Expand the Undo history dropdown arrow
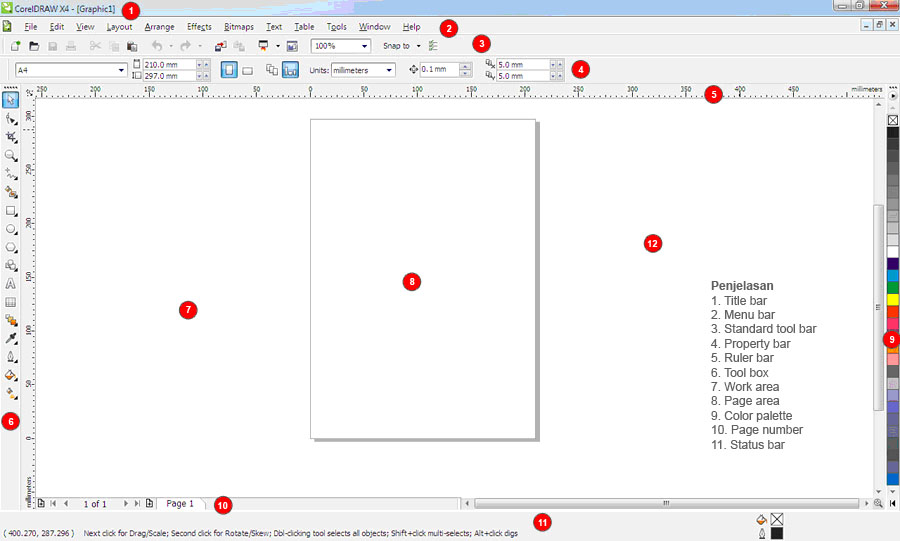900x541 pixels. pos(171,46)
